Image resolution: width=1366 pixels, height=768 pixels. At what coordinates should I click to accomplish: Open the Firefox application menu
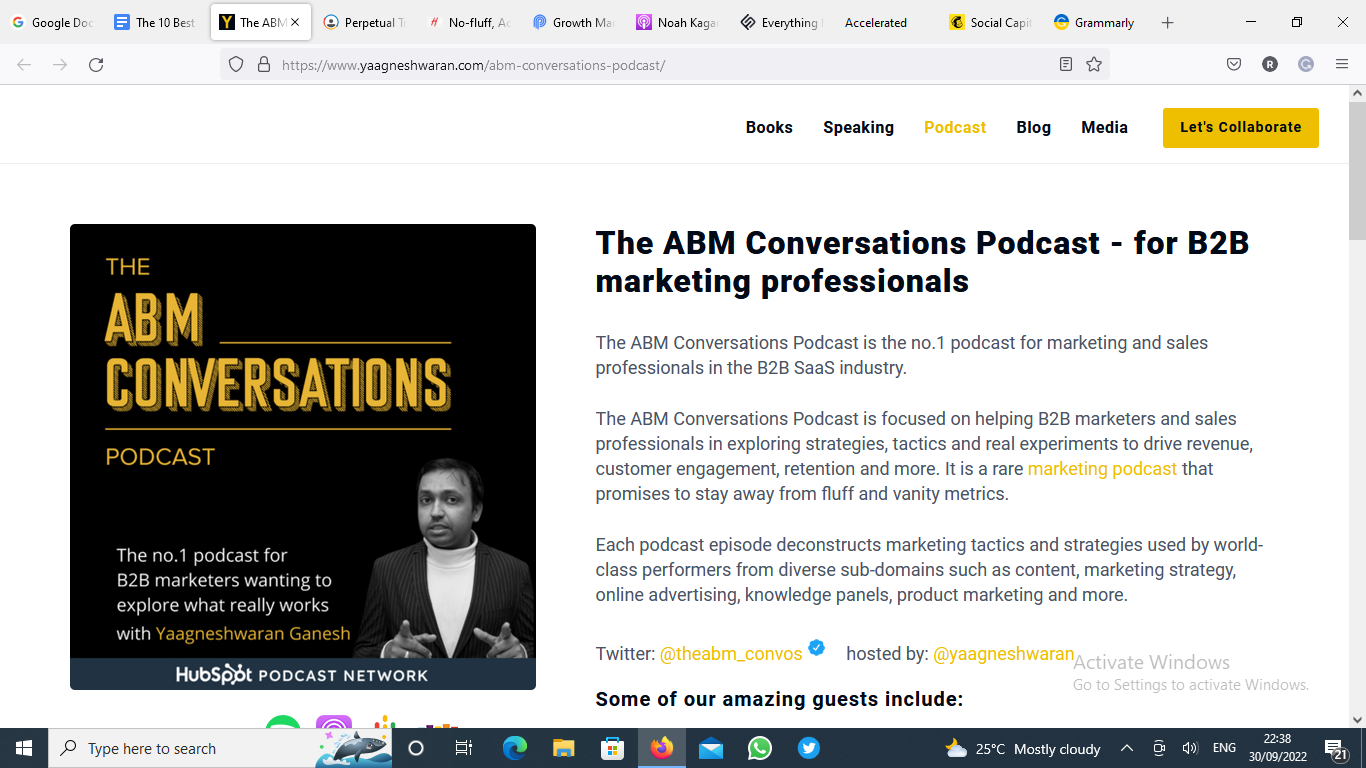[x=1342, y=65]
